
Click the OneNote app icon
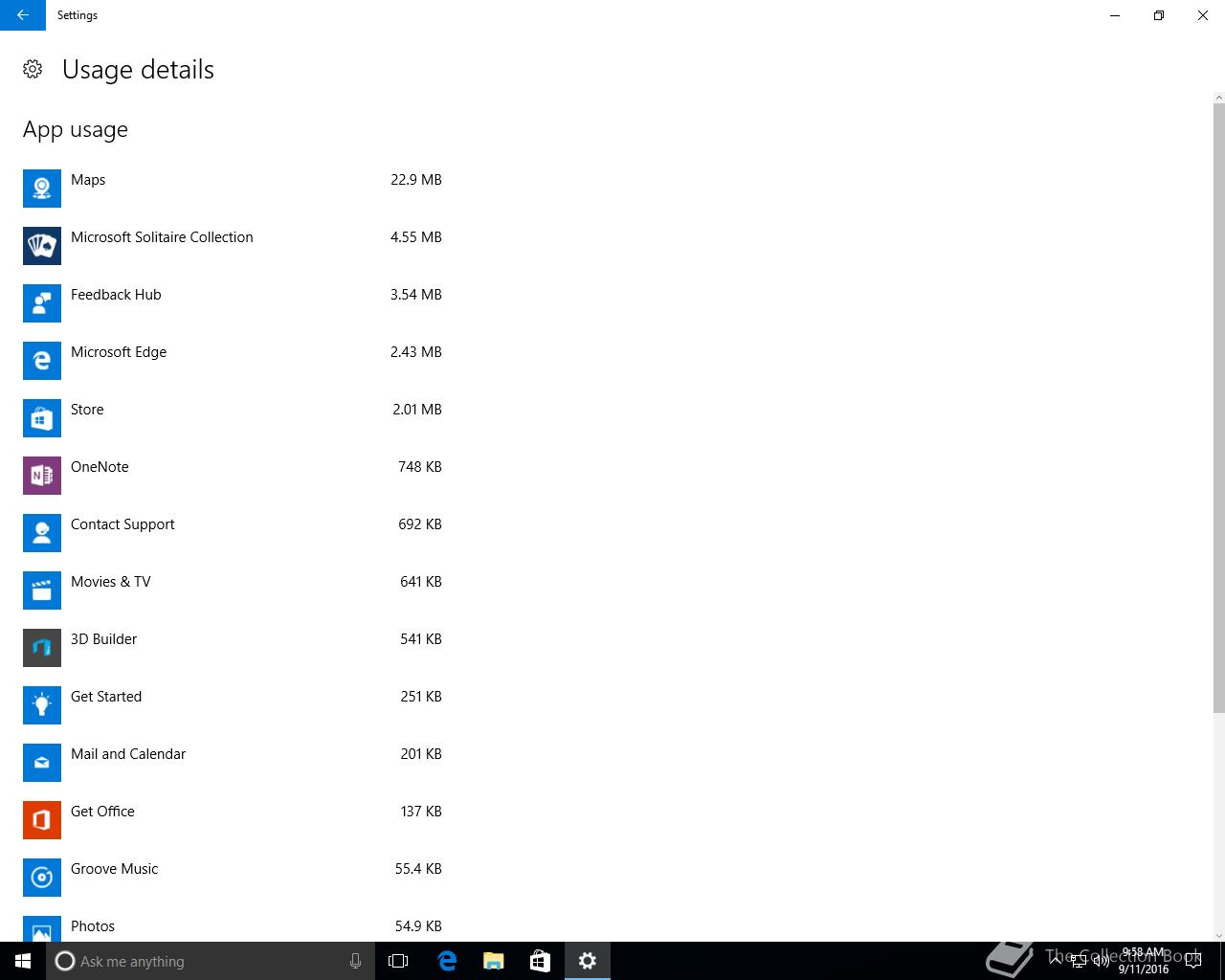42,476
